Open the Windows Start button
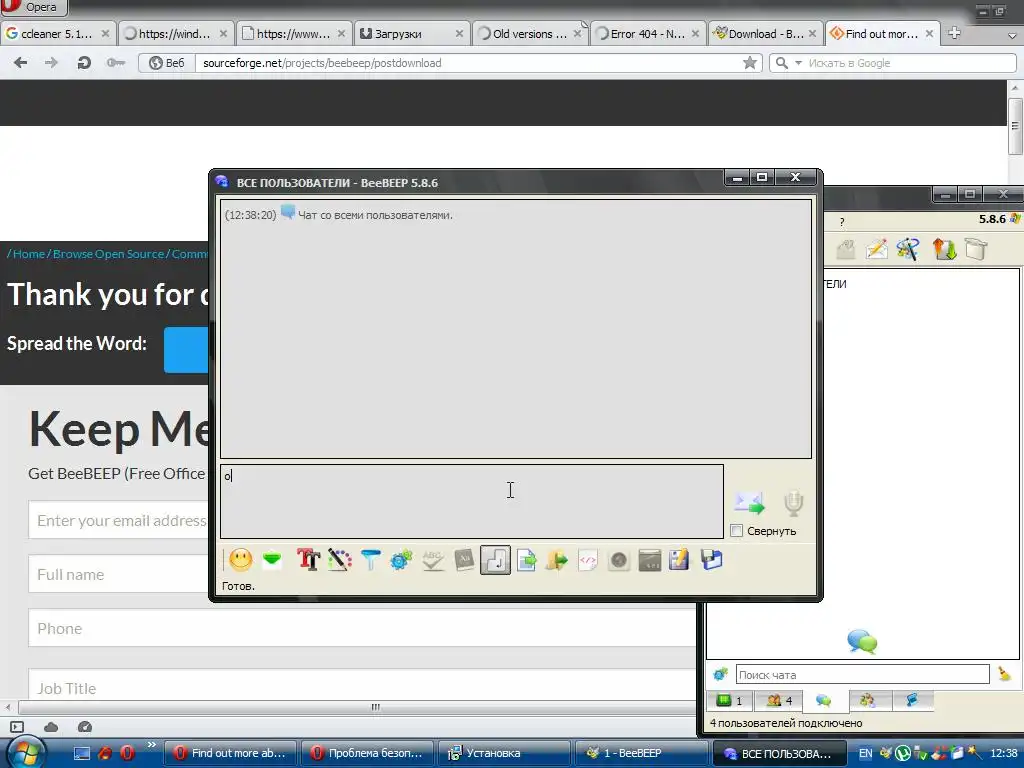The image size is (1024, 768). click(24, 752)
